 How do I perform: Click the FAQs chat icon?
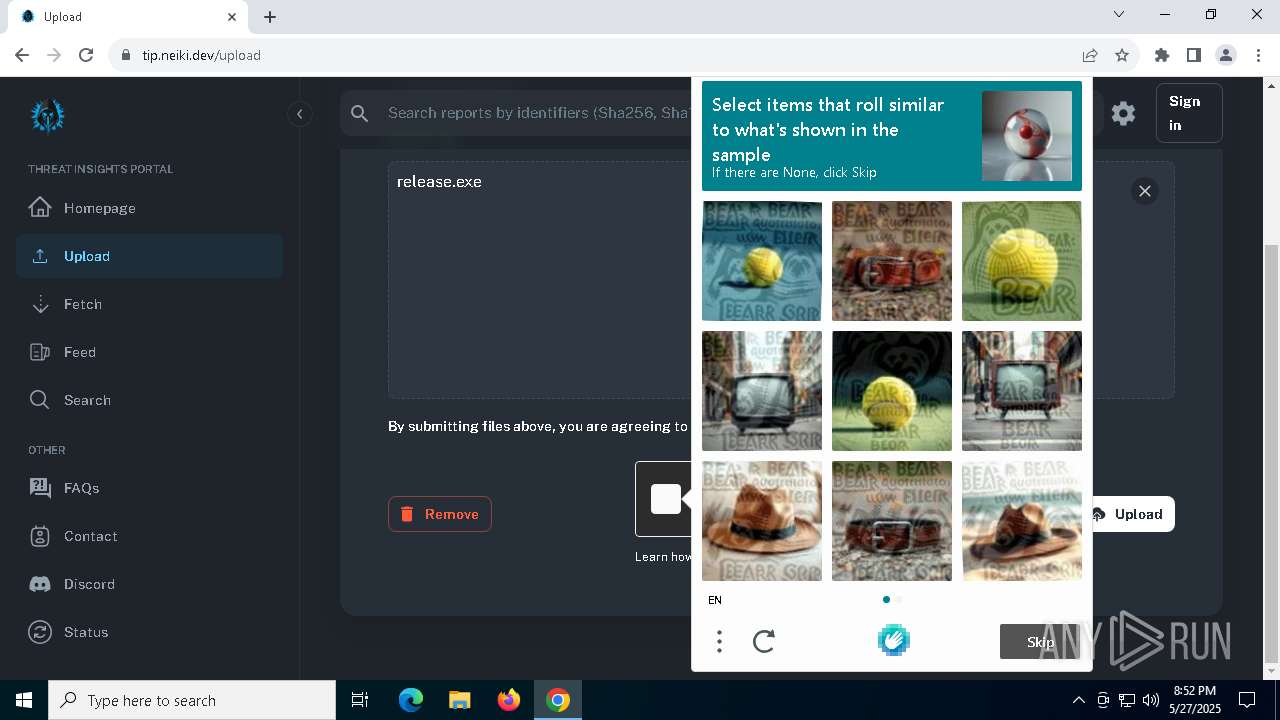click(x=40, y=488)
